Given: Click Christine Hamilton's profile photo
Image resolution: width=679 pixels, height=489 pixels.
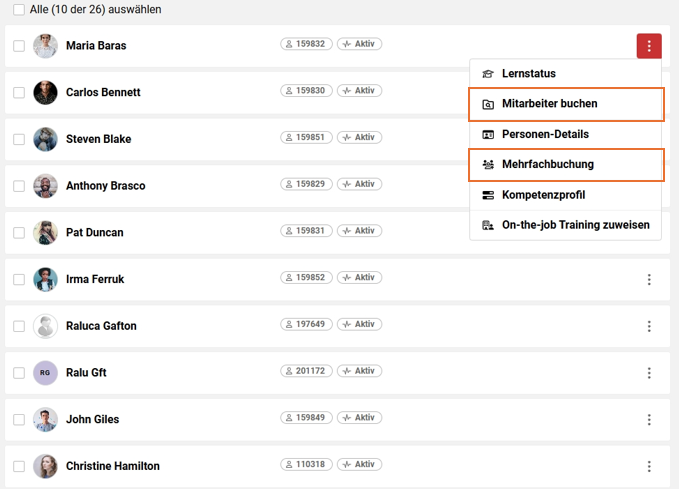Looking at the screenshot, I should point(45,466).
